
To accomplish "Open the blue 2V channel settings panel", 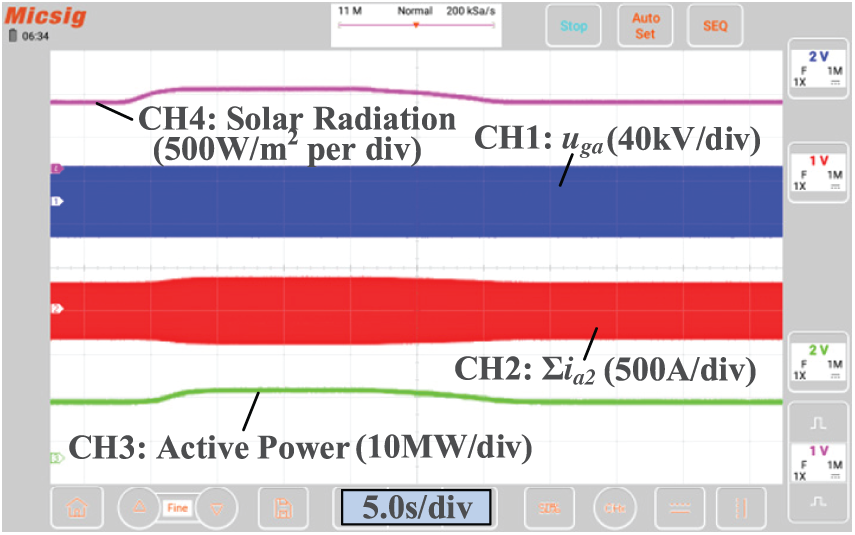I will (818, 70).
